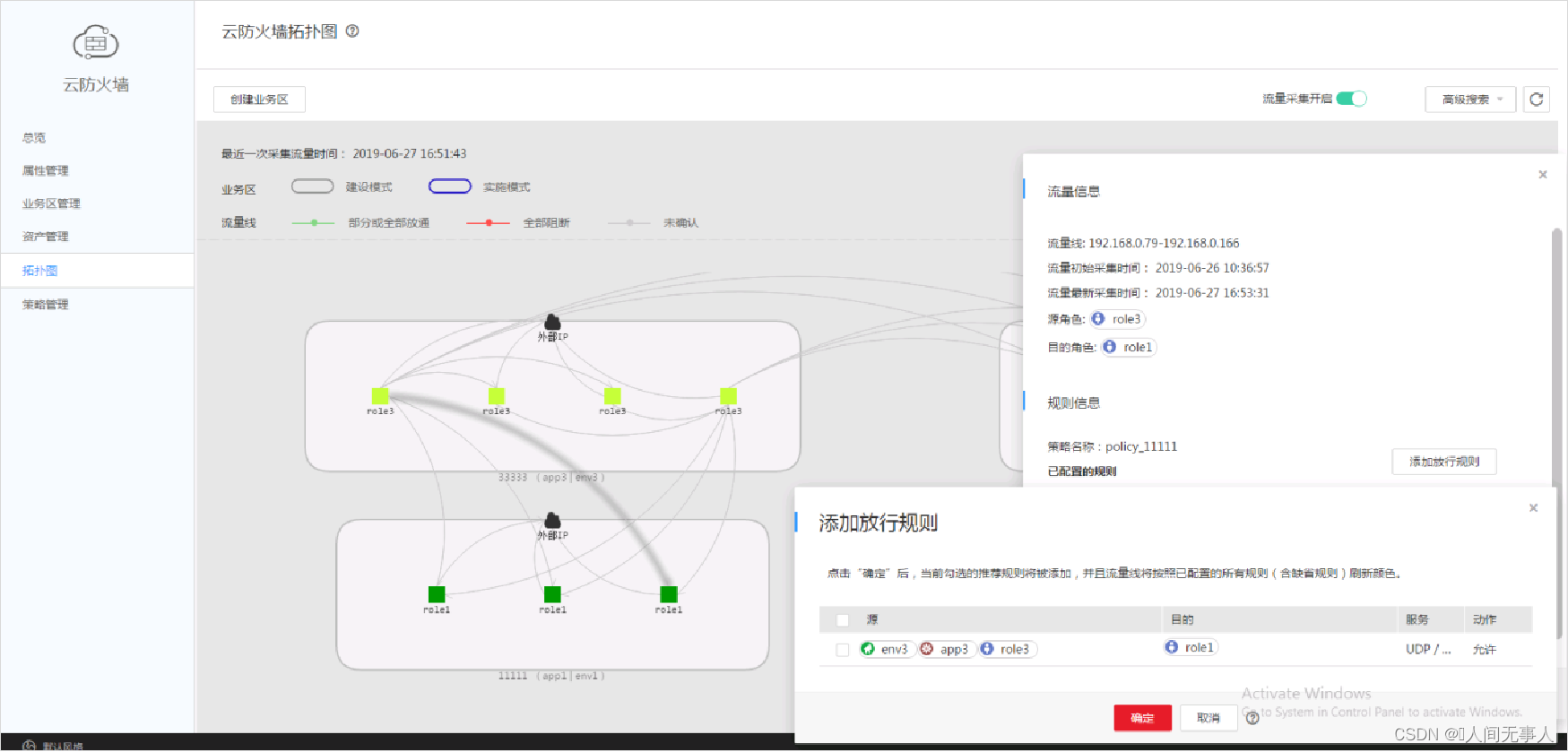Click the 服务 column header

click(x=1416, y=619)
